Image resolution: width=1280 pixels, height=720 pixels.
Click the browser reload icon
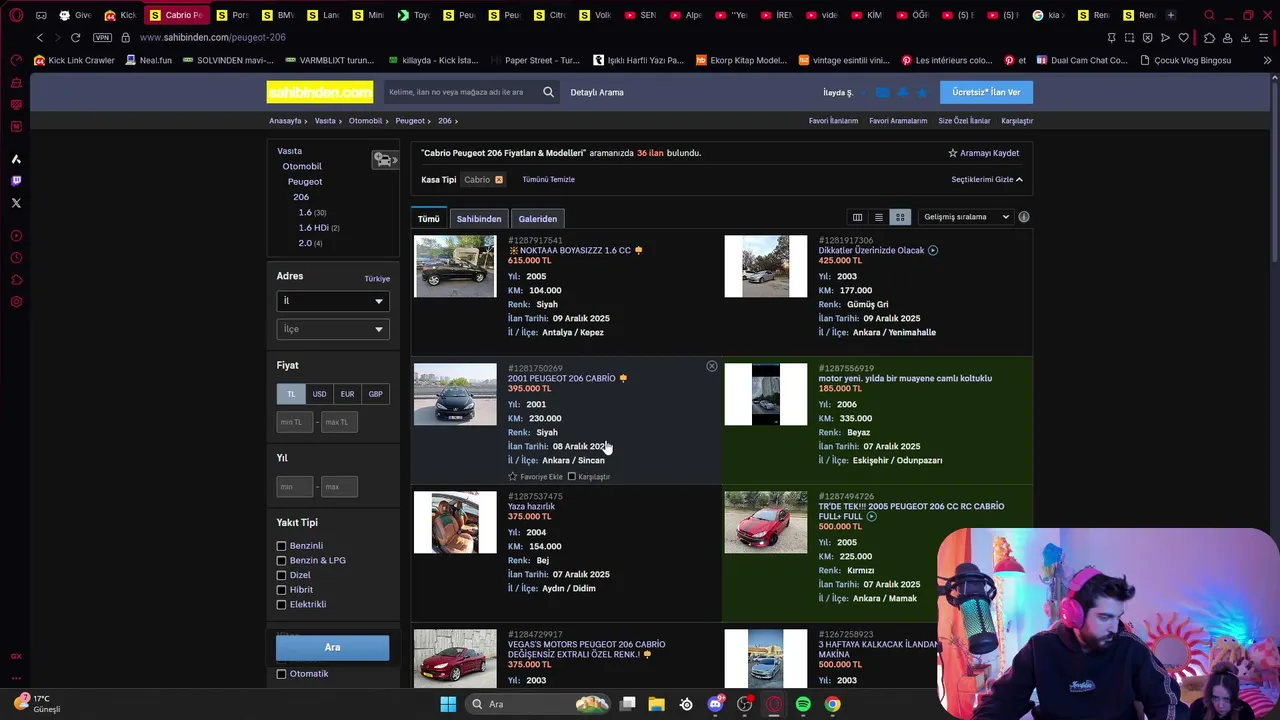75,37
